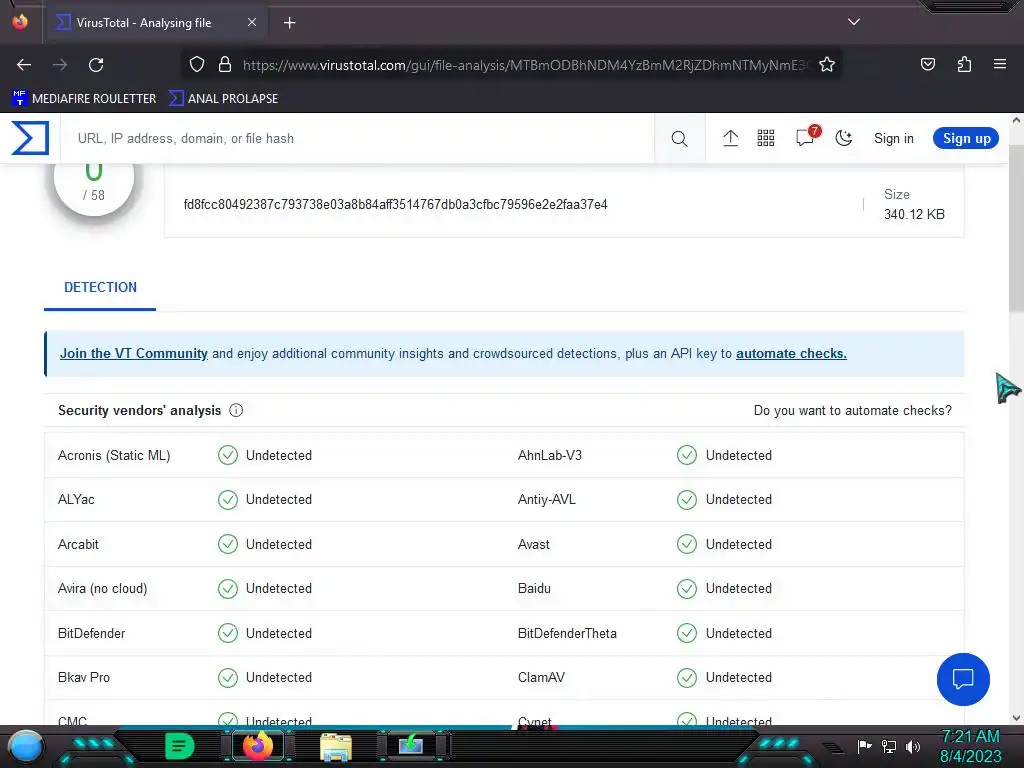Bookmark the page with the star icon
1024x768 pixels.
[827, 65]
